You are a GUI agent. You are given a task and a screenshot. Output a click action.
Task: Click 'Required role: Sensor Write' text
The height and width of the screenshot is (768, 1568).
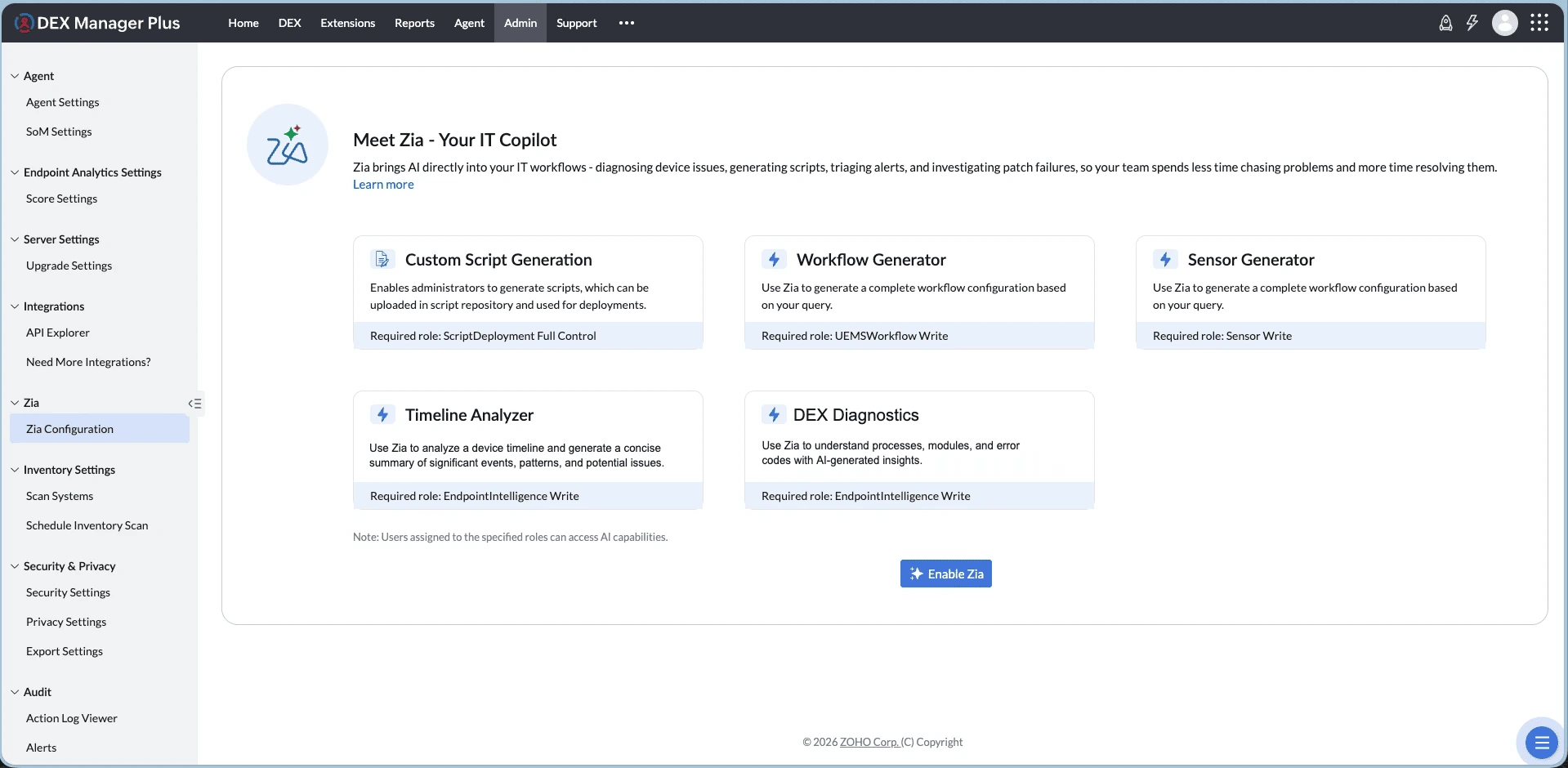pos(1222,336)
